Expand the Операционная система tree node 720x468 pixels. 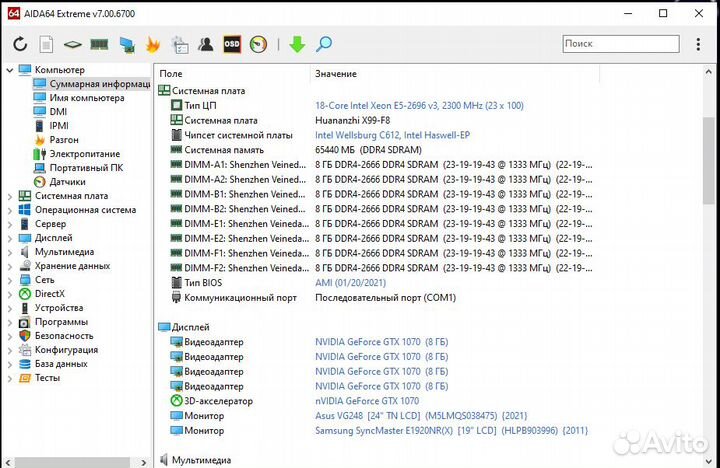[x=10, y=210]
